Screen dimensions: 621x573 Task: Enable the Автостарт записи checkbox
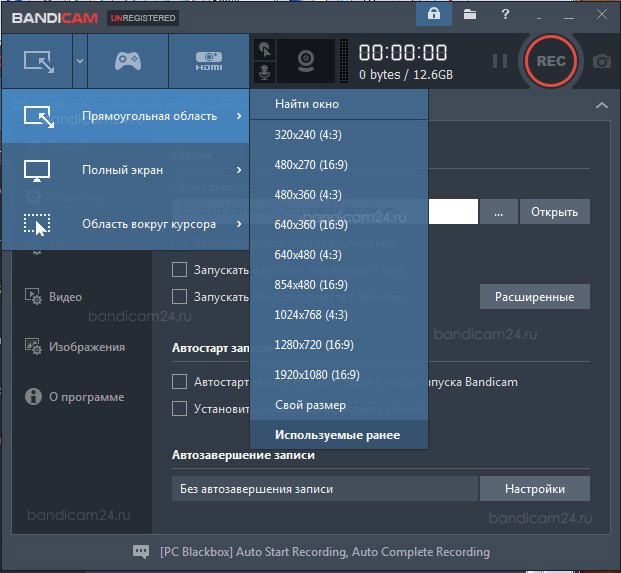click(x=179, y=382)
